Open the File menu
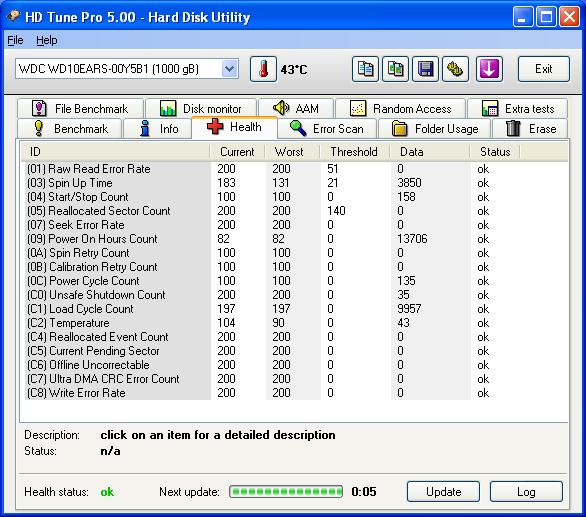This screenshot has height=517, width=586. (x=15, y=40)
